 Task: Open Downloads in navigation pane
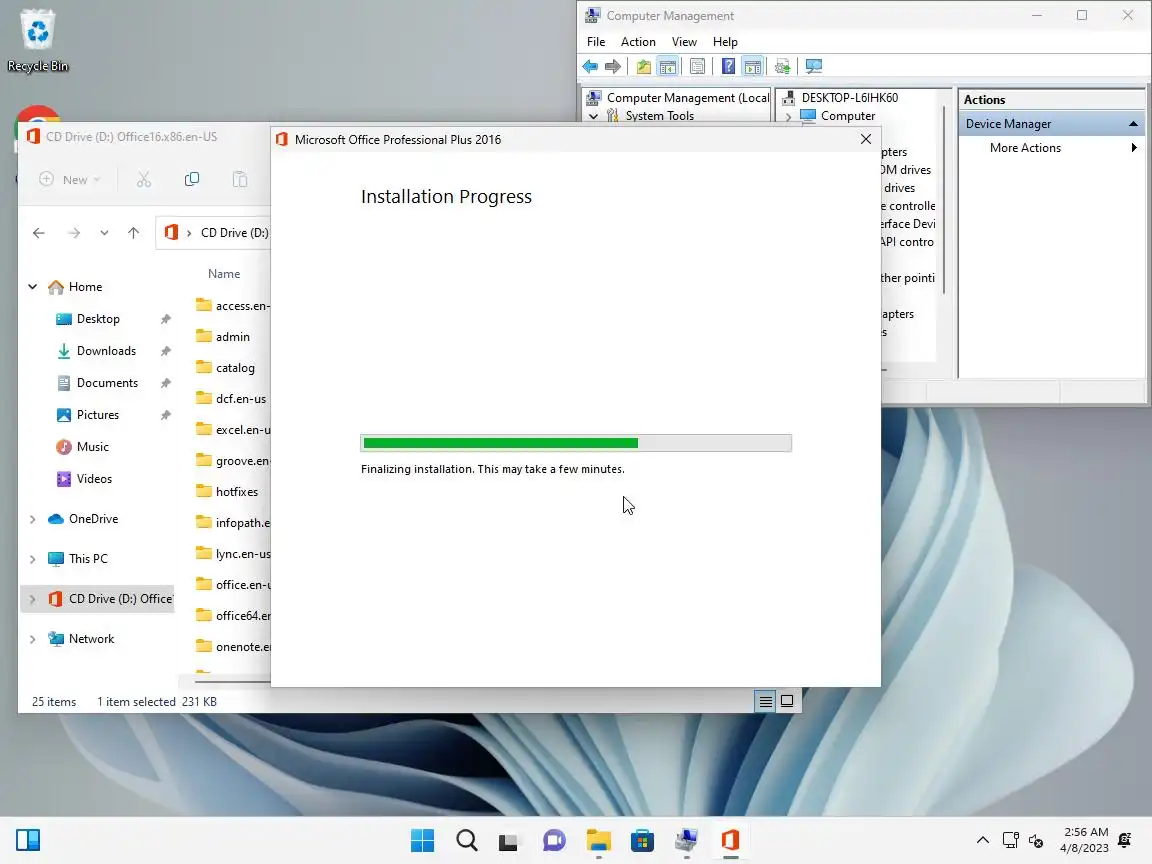[x=107, y=351]
